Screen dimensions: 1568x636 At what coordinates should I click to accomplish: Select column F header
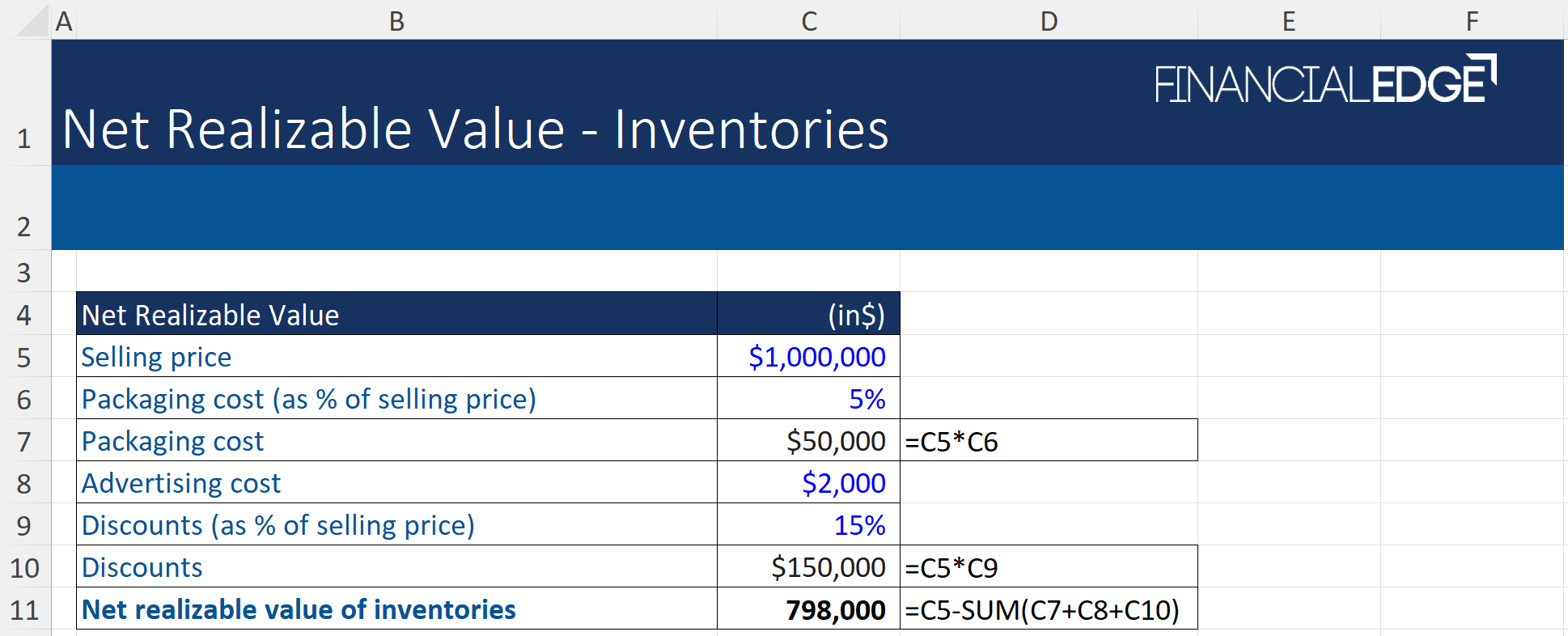coord(1472,21)
